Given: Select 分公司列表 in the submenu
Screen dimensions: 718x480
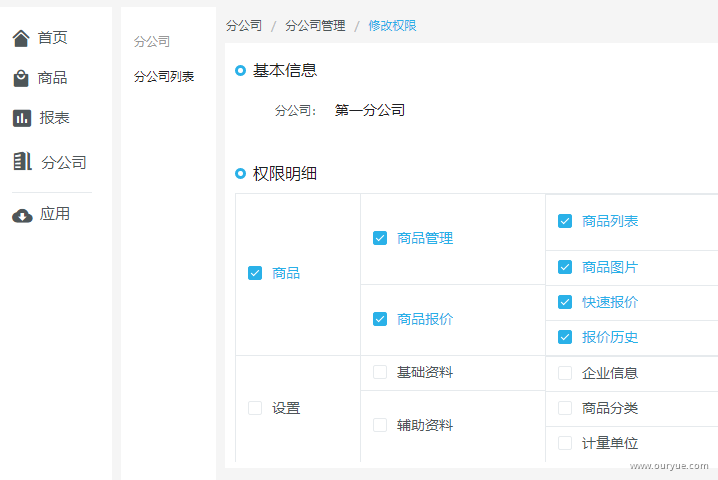Looking at the screenshot, I should point(164,76).
